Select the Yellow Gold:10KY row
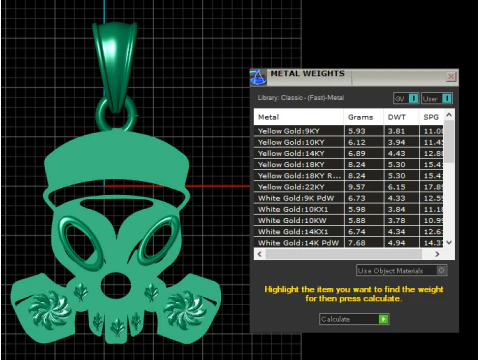Viewport: 480px width, 360px height. [x=349, y=142]
